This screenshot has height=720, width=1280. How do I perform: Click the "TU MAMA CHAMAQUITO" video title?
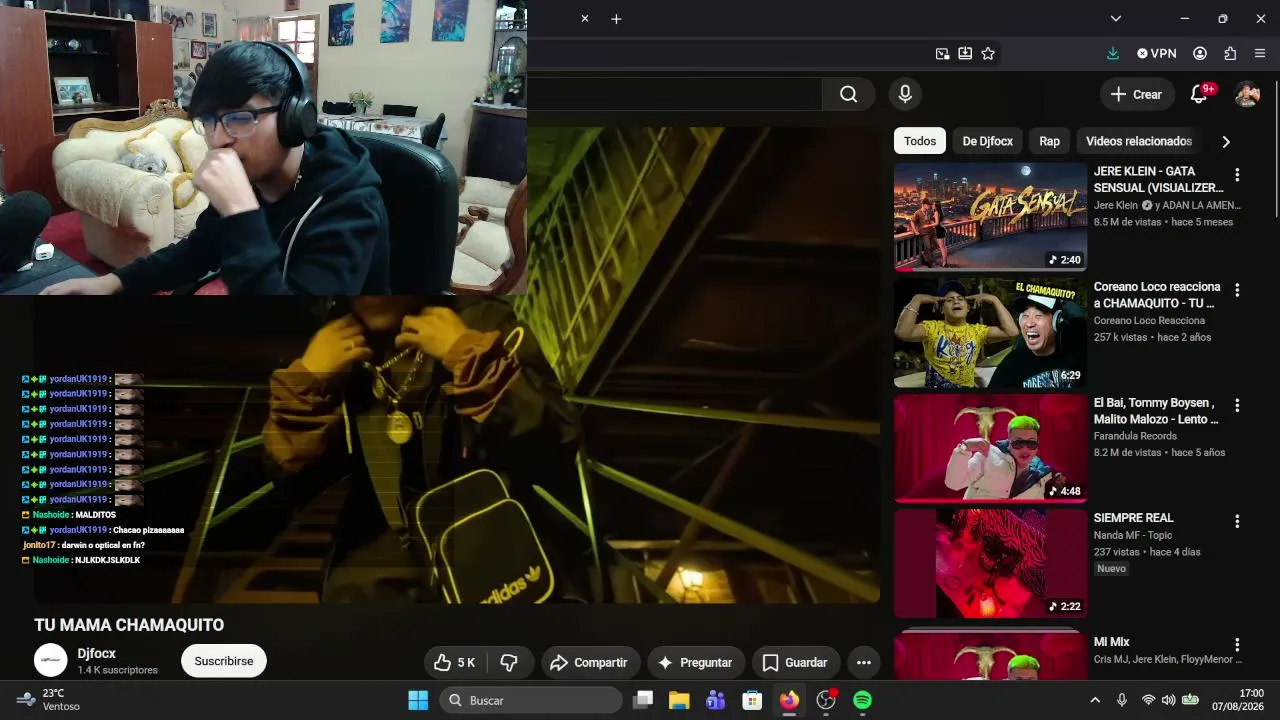pos(129,625)
